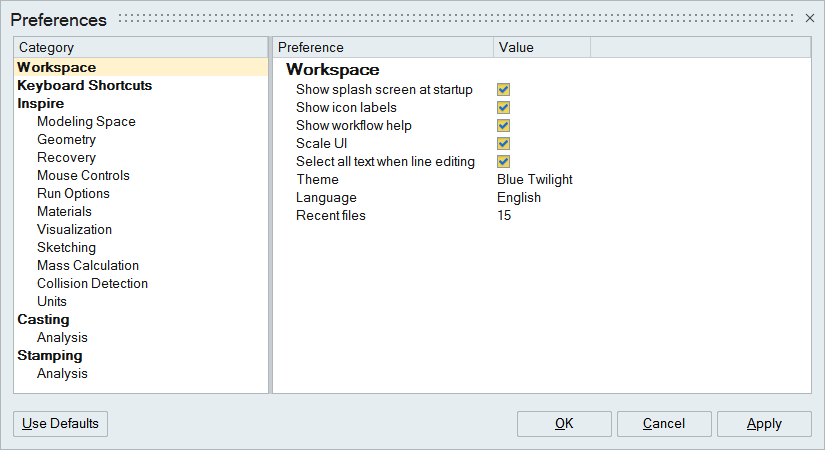Uncheck Show splash screen at startup

tap(504, 89)
